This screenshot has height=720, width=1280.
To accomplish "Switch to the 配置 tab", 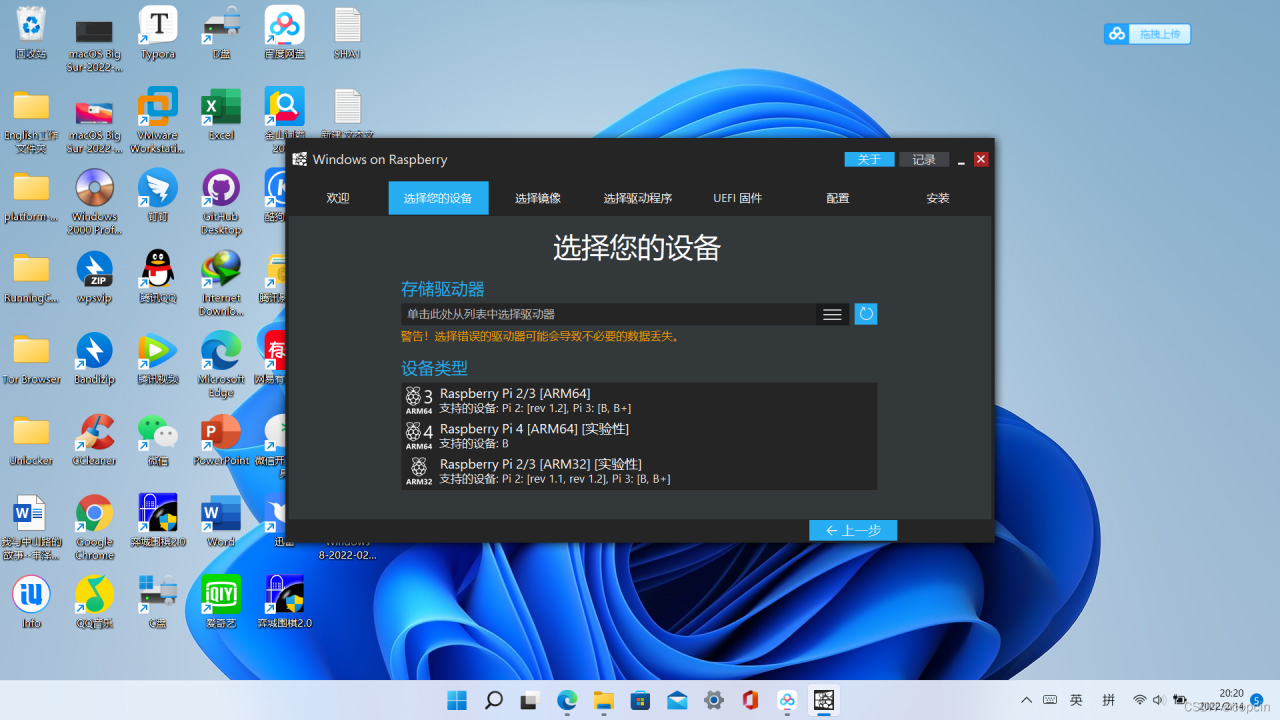I will tap(838, 198).
